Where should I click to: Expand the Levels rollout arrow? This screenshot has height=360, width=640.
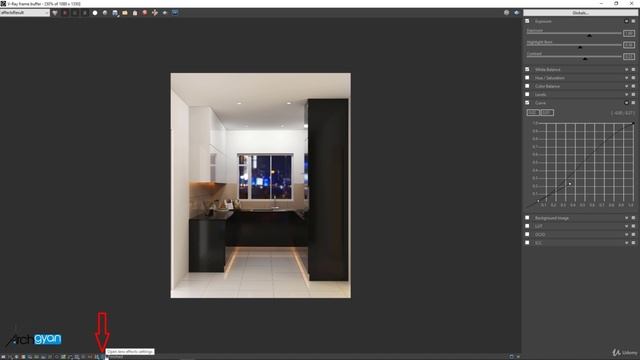tap(627, 94)
